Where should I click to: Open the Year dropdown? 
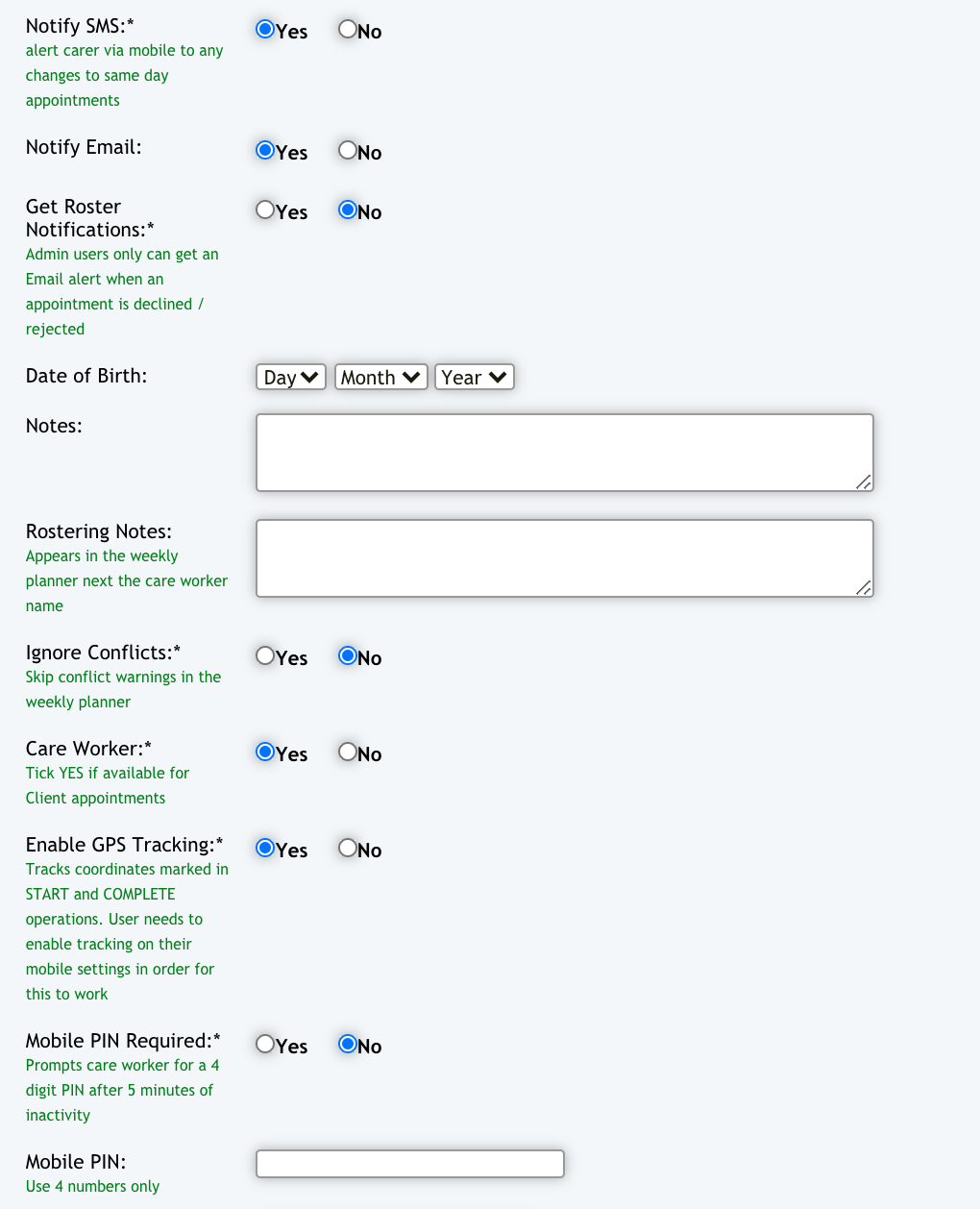474,377
